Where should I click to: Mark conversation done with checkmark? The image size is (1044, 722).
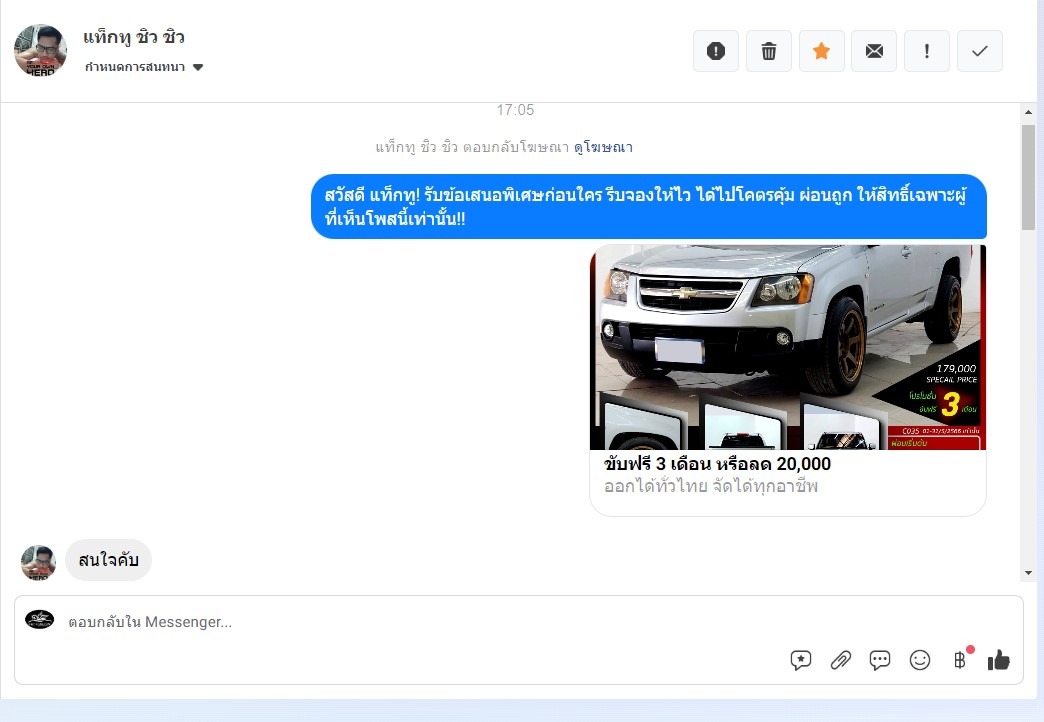coord(979,51)
